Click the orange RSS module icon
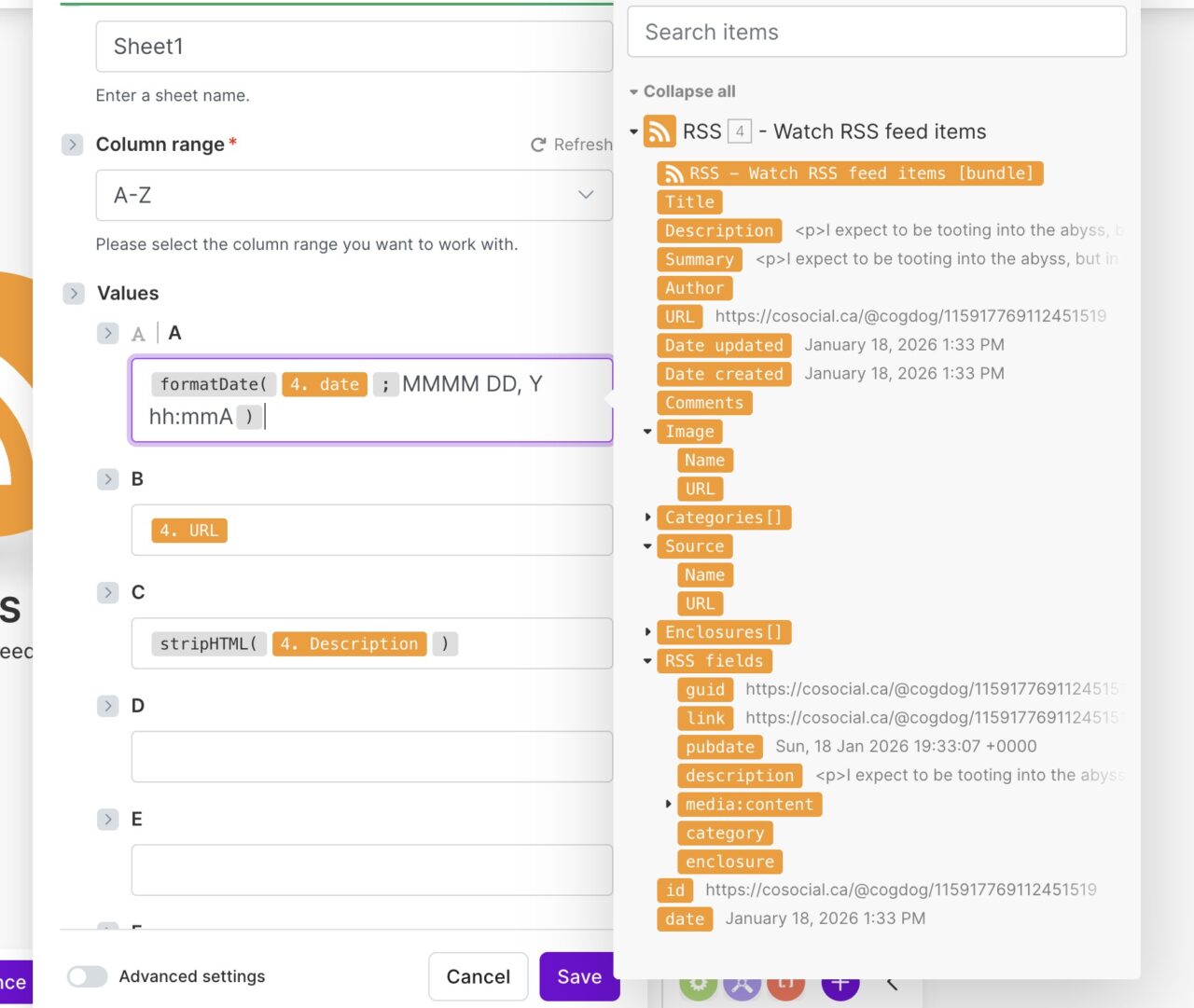Screen dimensions: 1194x1008 659,131
